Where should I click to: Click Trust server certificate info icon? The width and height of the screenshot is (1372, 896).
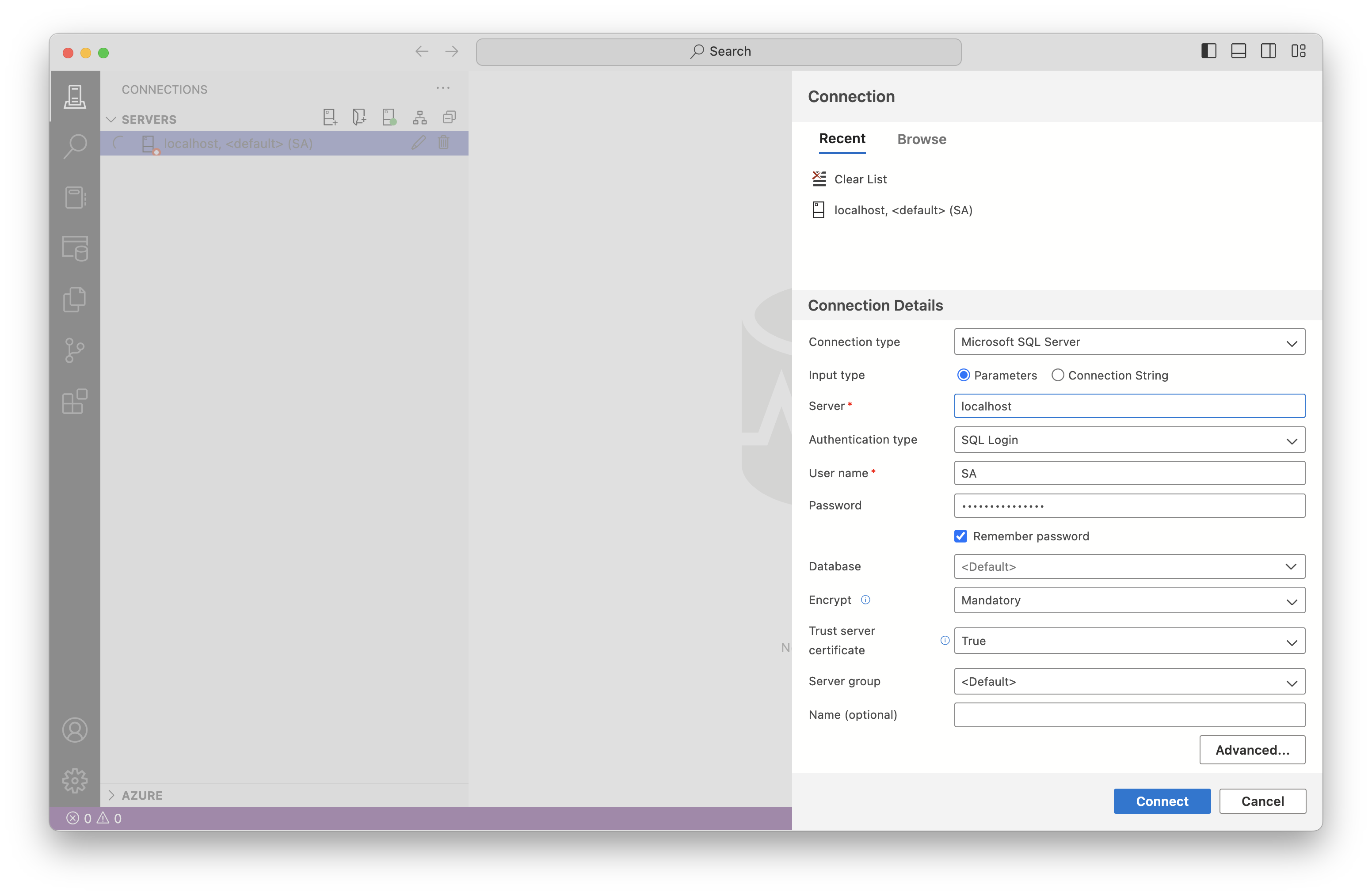tap(945, 640)
